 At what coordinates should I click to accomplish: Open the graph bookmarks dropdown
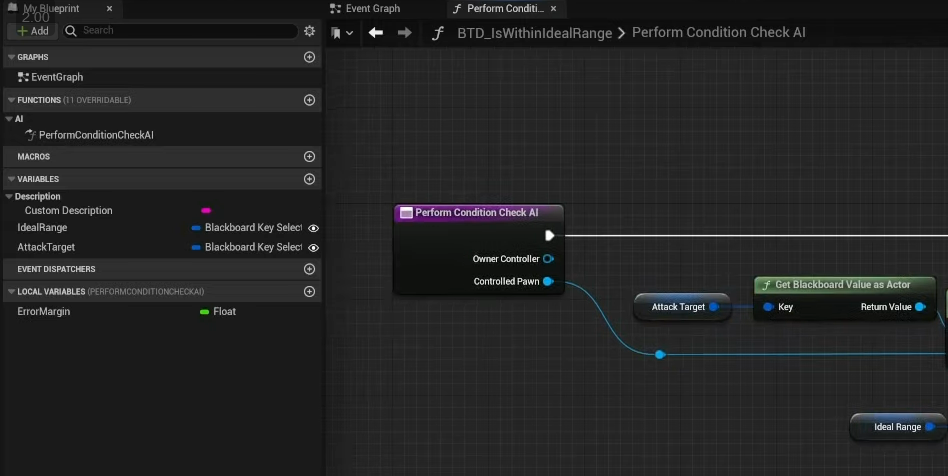pos(342,33)
